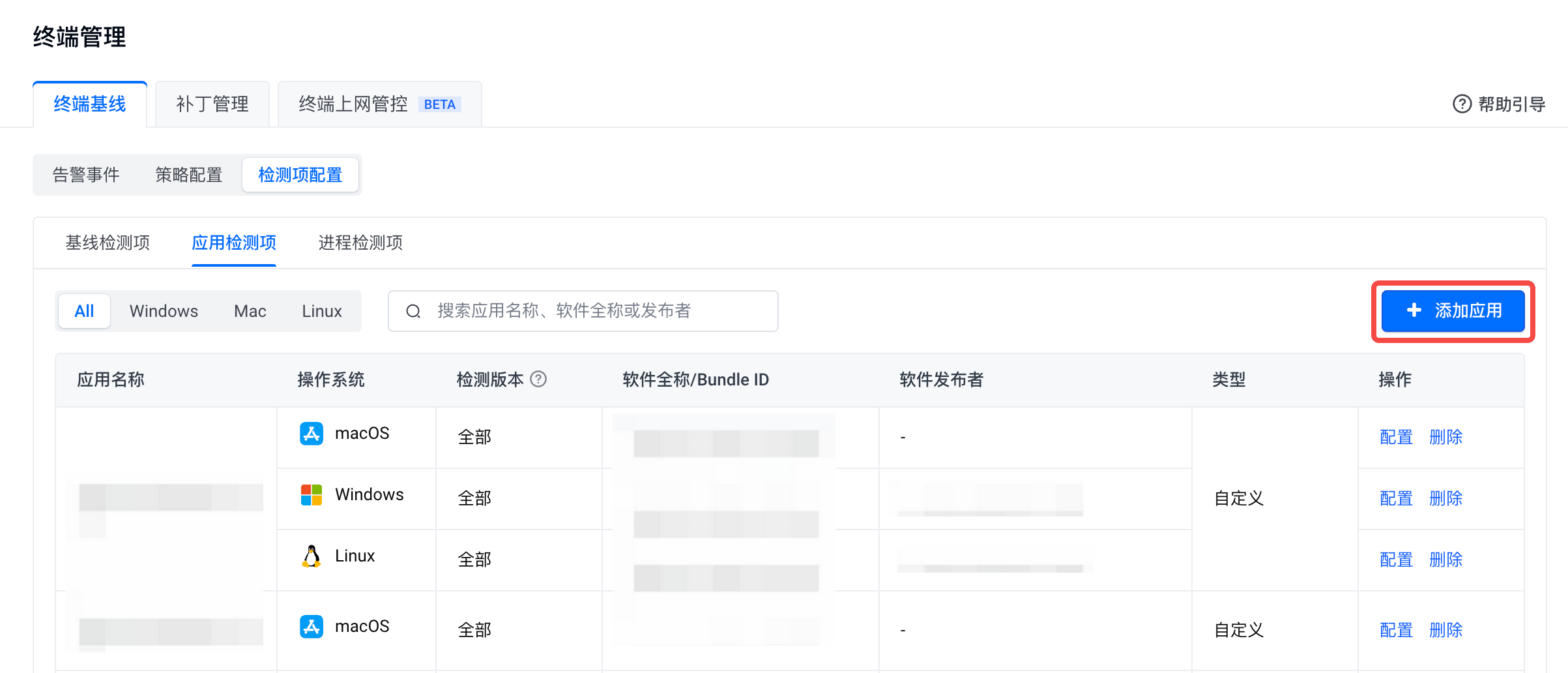This screenshot has width=1568, height=673.
Task: Click the Windows logo icon in table
Action: pos(312,495)
